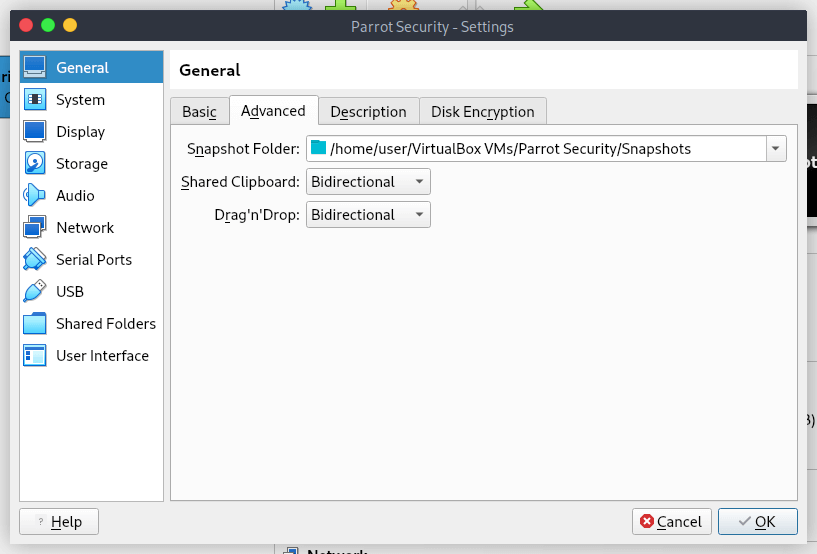This screenshot has height=554, width=817.
Task: Select the General category icon
Action: [35, 68]
